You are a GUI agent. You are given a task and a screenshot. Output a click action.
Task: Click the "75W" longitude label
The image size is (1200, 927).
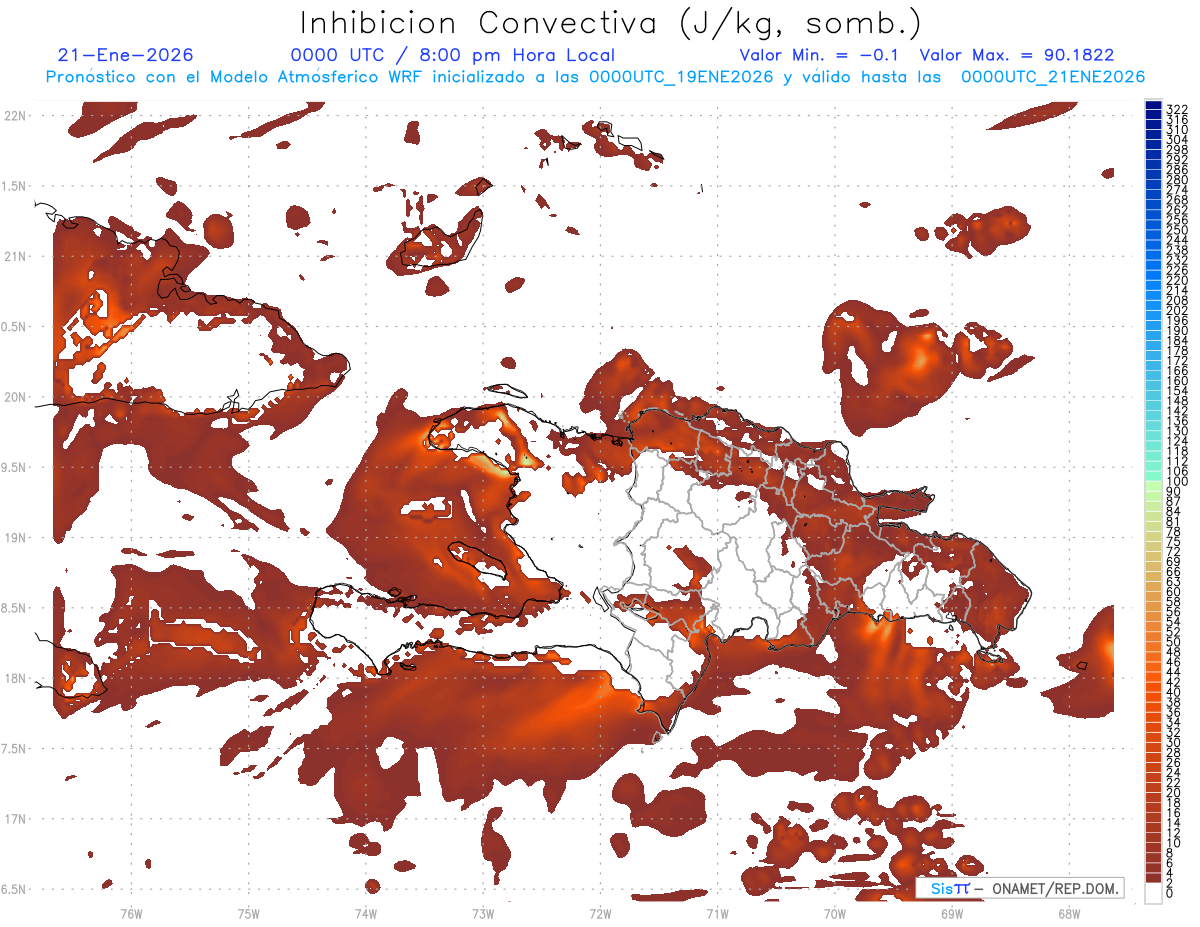click(249, 913)
